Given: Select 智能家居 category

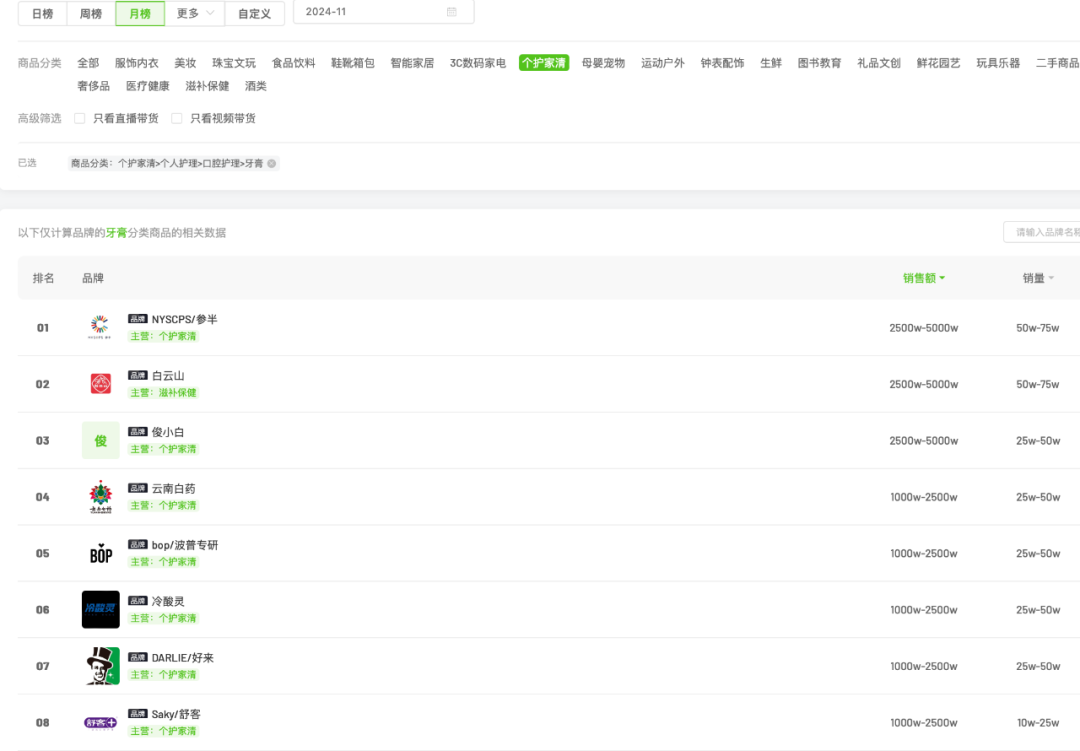Looking at the screenshot, I should (412, 63).
